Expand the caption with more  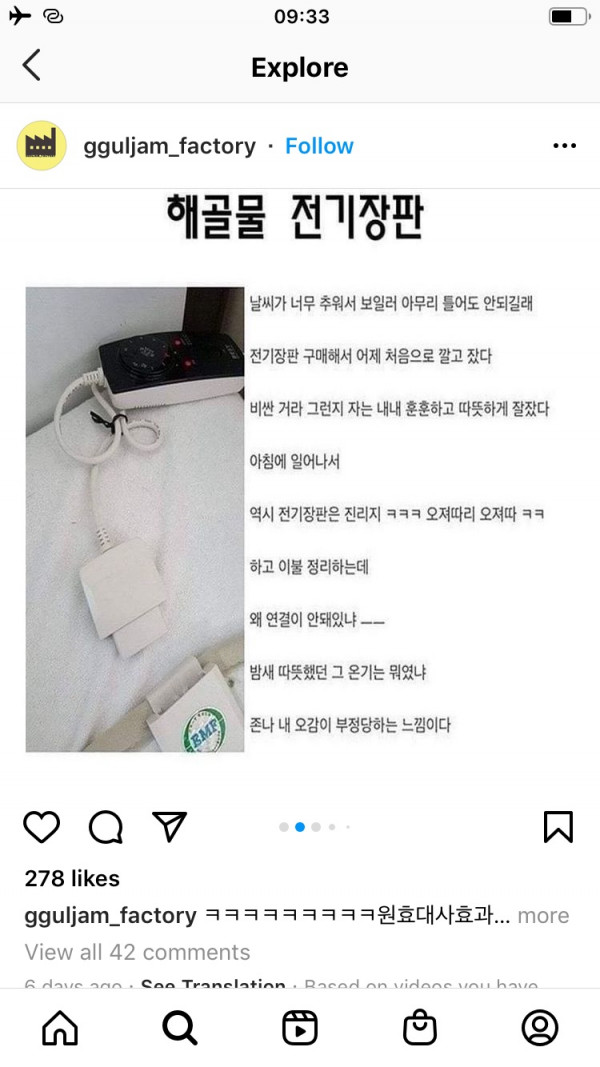(x=543, y=915)
